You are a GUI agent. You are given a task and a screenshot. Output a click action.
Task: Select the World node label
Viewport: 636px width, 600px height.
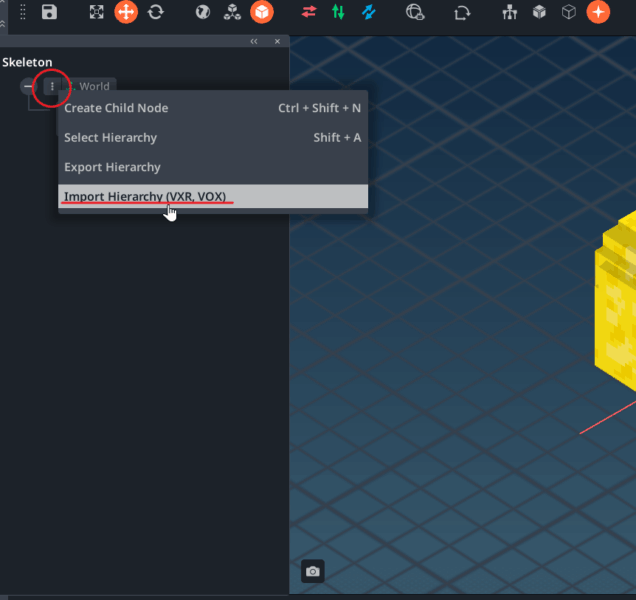(94, 86)
